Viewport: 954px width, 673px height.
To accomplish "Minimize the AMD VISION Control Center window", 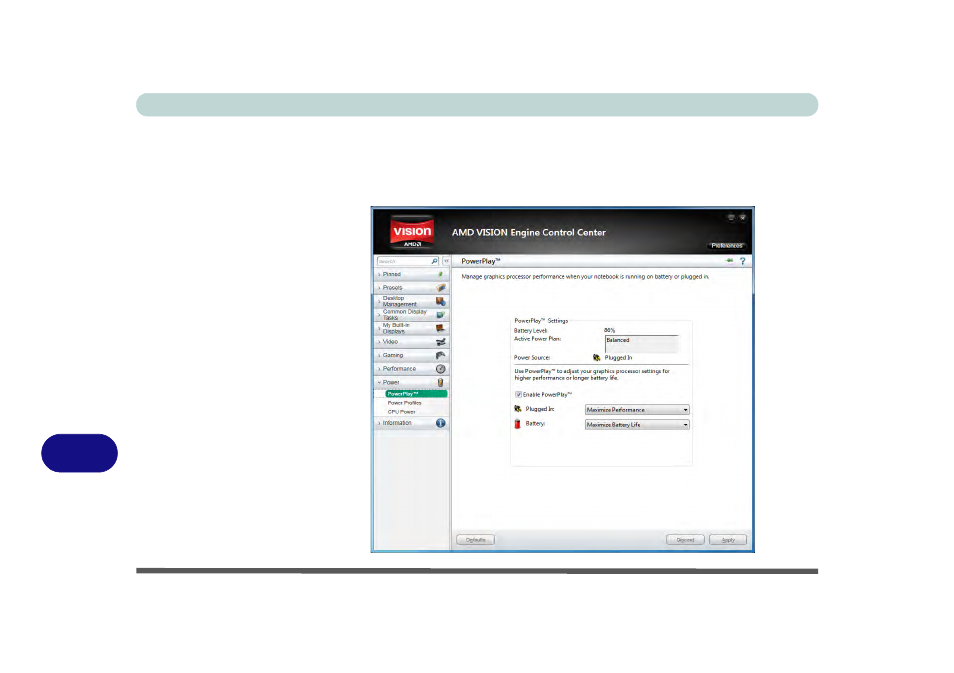I will pyautogui.click(x=731, y=217).
